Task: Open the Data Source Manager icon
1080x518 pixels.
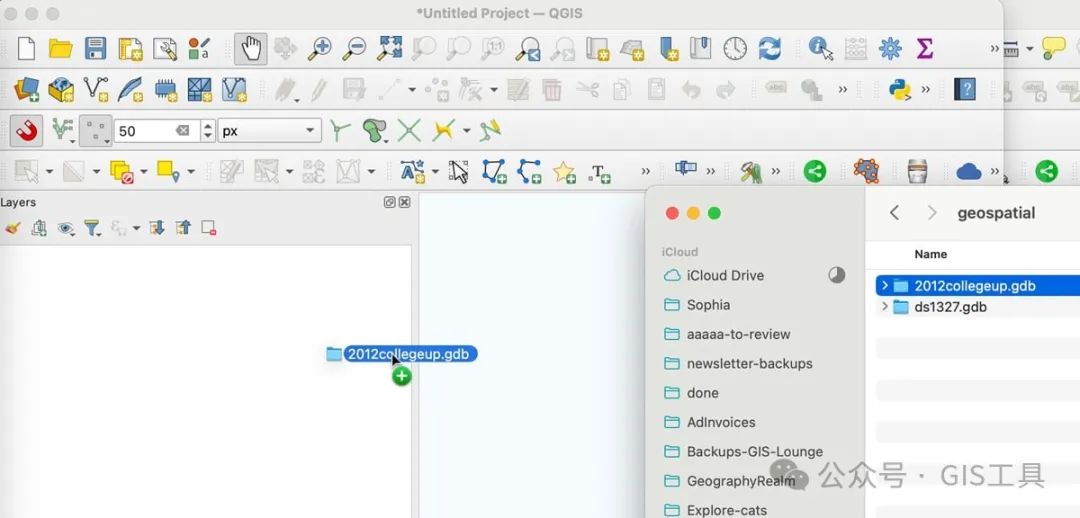Action: click(x=27, y=90)
